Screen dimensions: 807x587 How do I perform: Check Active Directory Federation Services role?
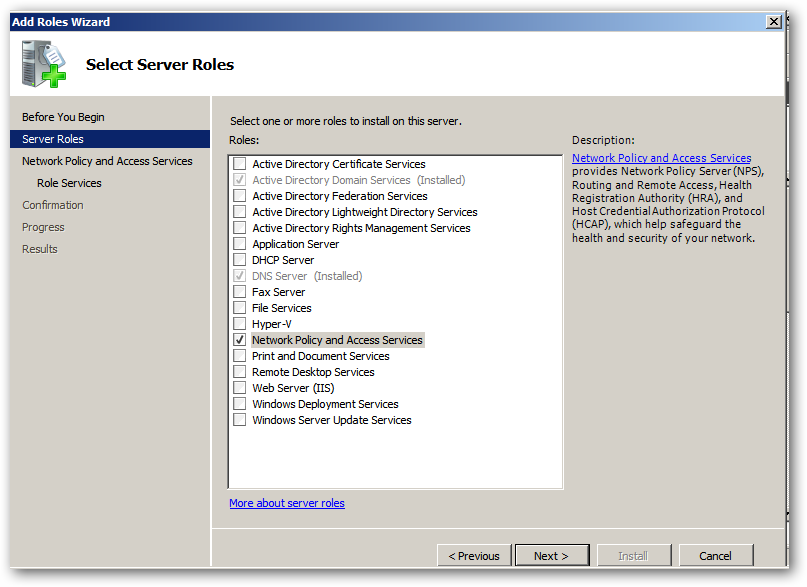239,196
